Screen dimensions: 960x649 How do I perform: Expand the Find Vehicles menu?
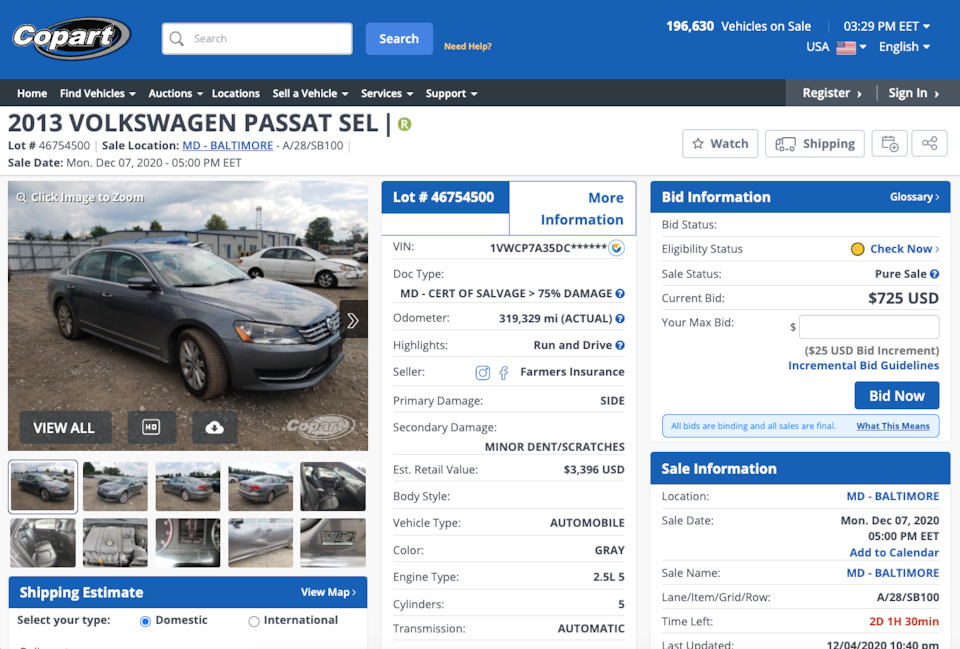(97, 94)
